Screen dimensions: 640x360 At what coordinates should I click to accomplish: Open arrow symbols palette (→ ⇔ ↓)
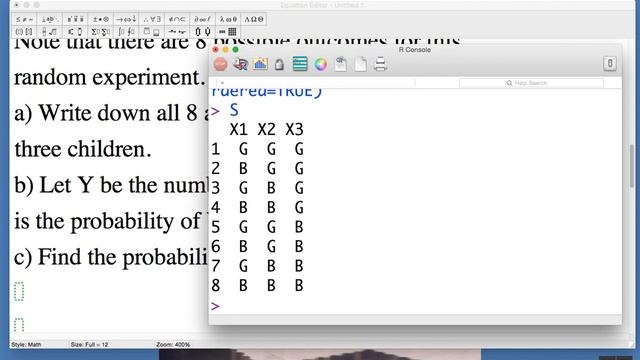(x=126, y=19)
